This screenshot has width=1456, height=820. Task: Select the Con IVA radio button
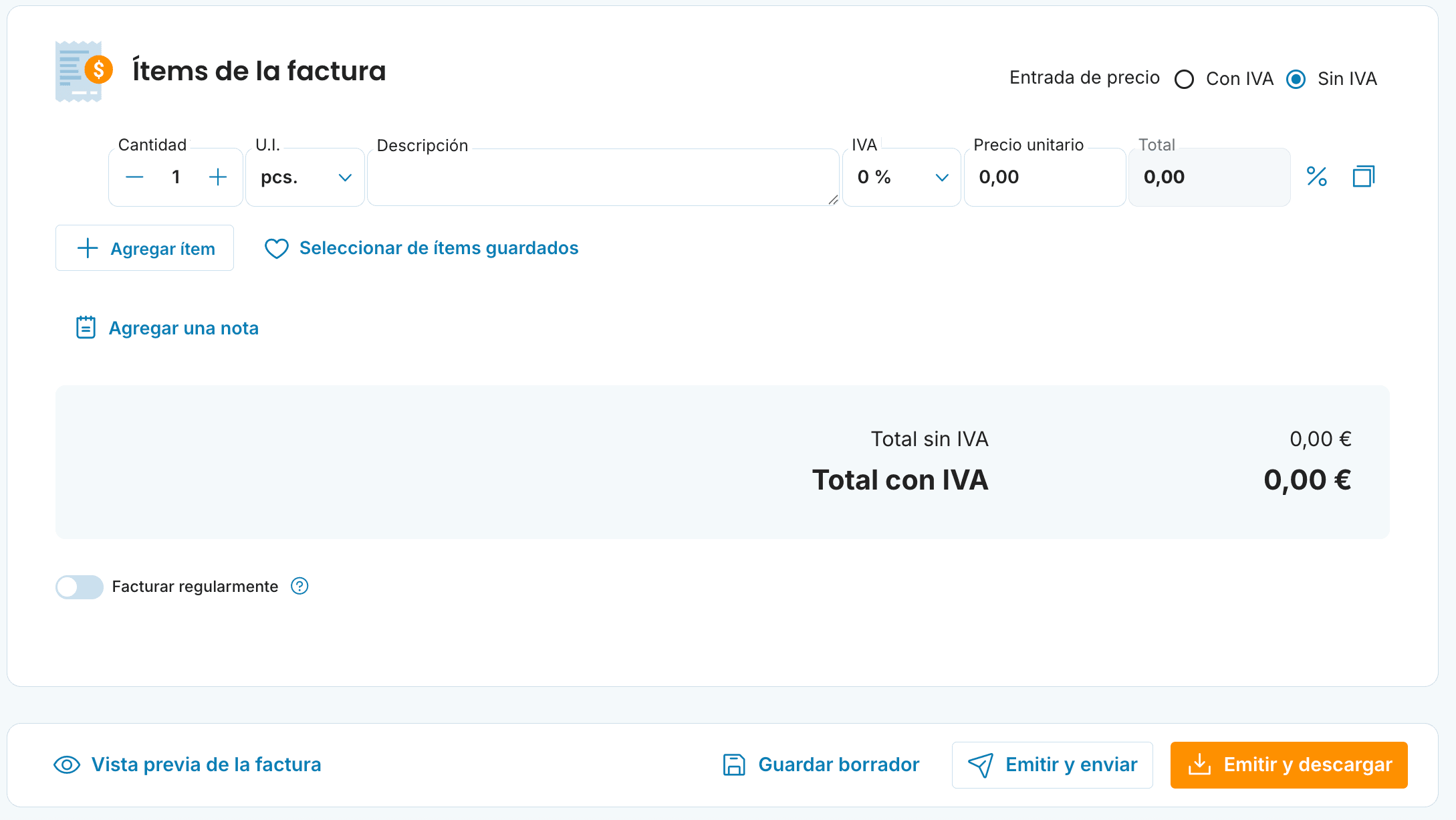pos(1184,79)
